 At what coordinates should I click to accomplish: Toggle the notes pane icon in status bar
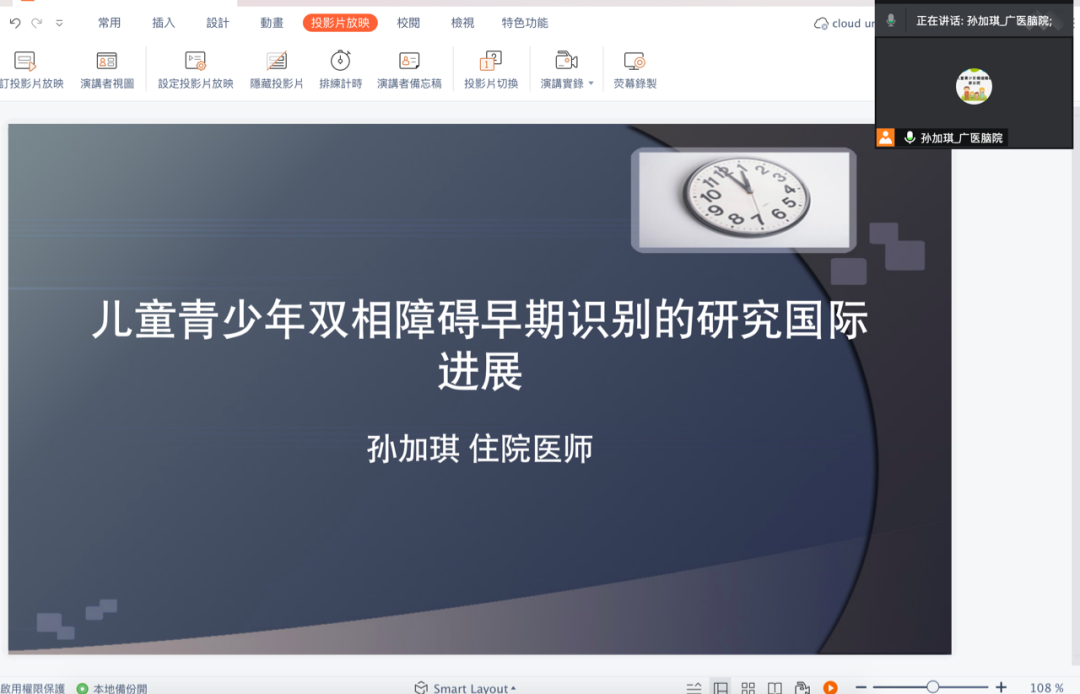pyautogui.click(x=694, y=687)
